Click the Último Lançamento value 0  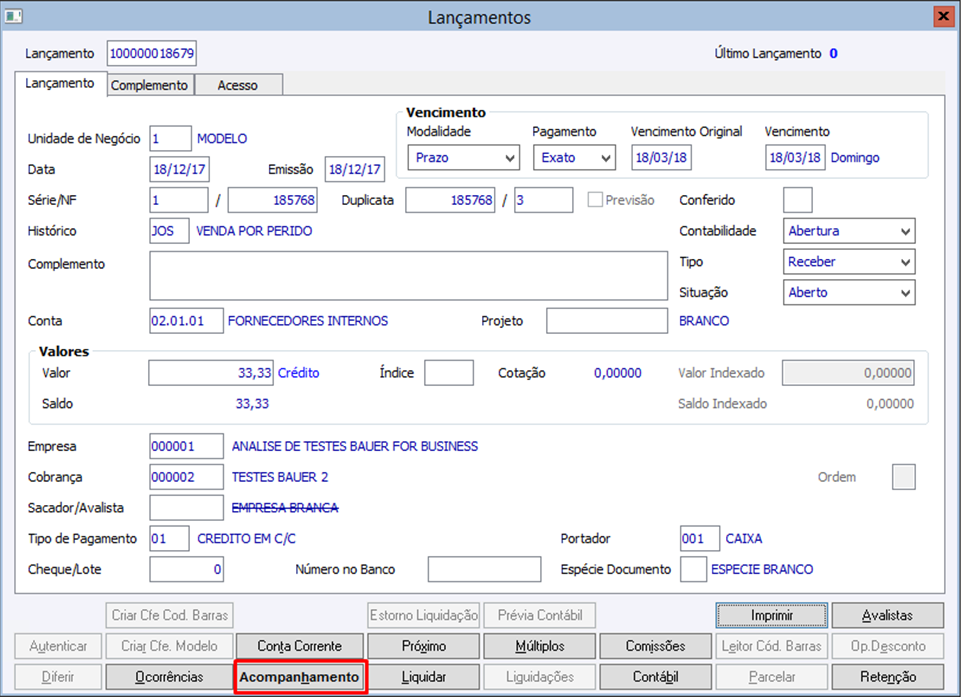click(833, 53)
